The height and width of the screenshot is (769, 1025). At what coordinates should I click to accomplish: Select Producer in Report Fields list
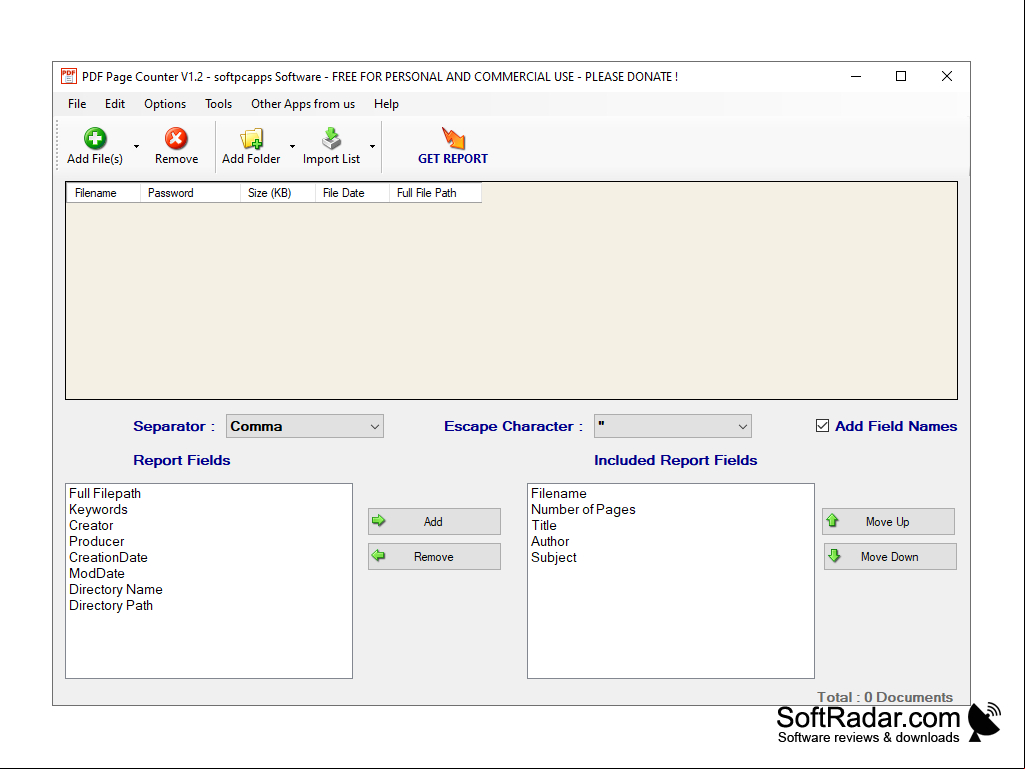97,541
